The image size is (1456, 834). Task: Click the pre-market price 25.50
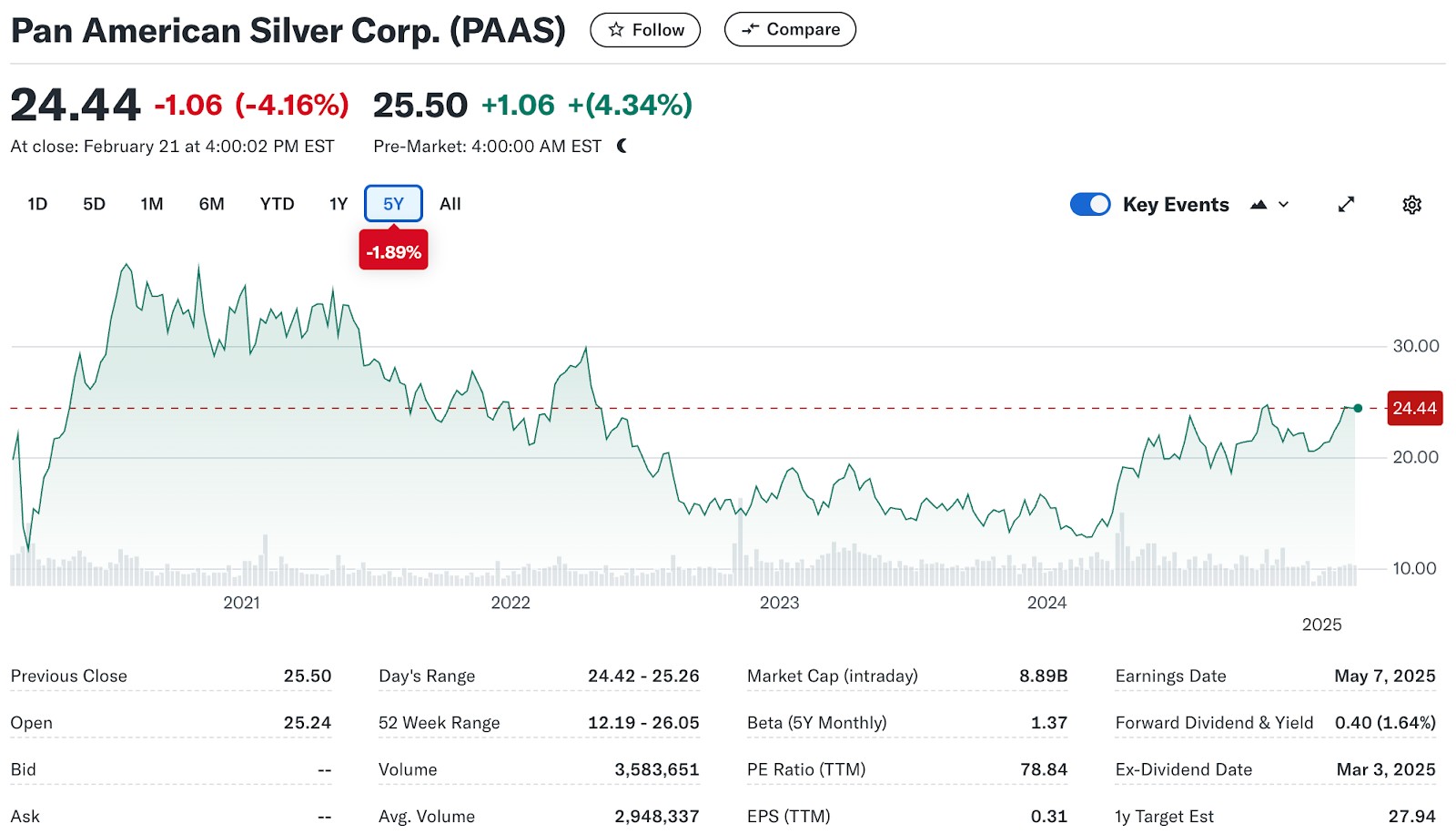(420, 105)
